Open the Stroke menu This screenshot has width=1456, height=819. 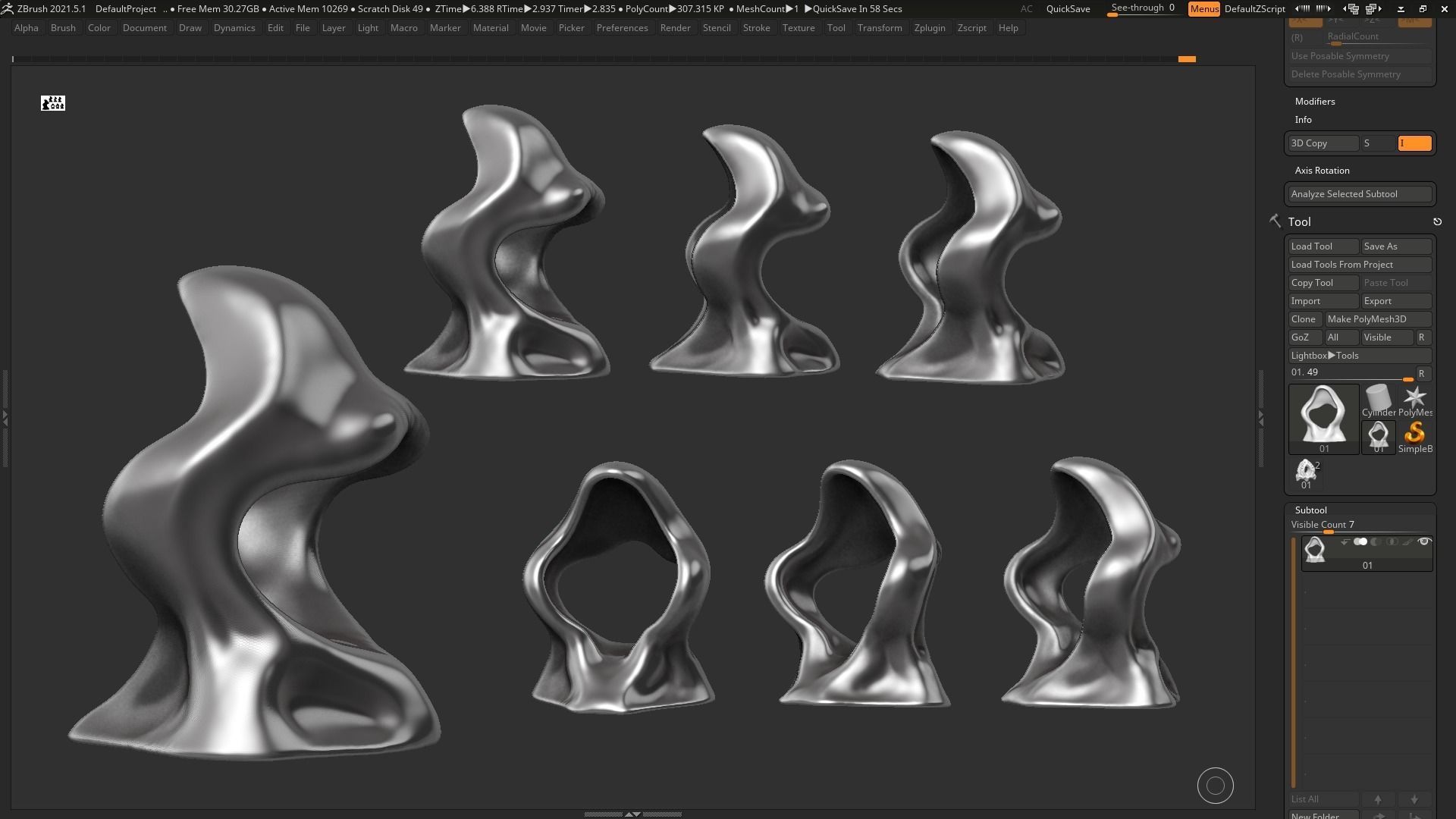coord(756,28)
